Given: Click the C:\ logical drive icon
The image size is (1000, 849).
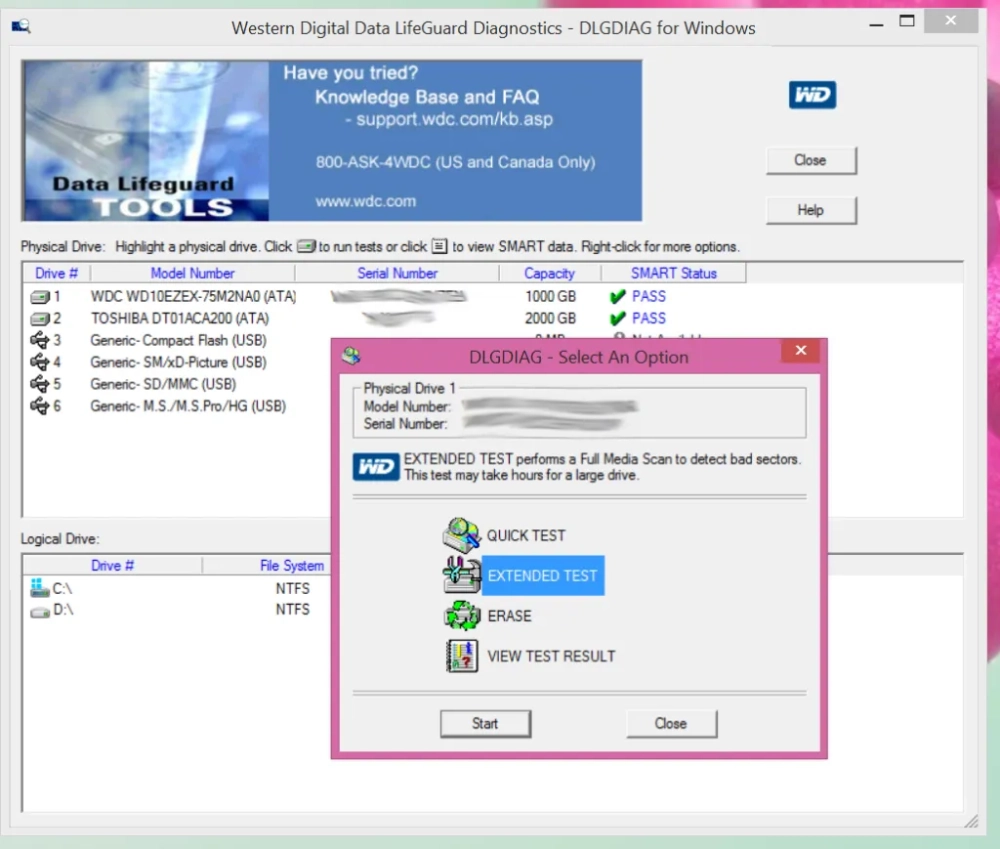Looking at the screenshot, I should pyautogui.click(x=40, y=588).
